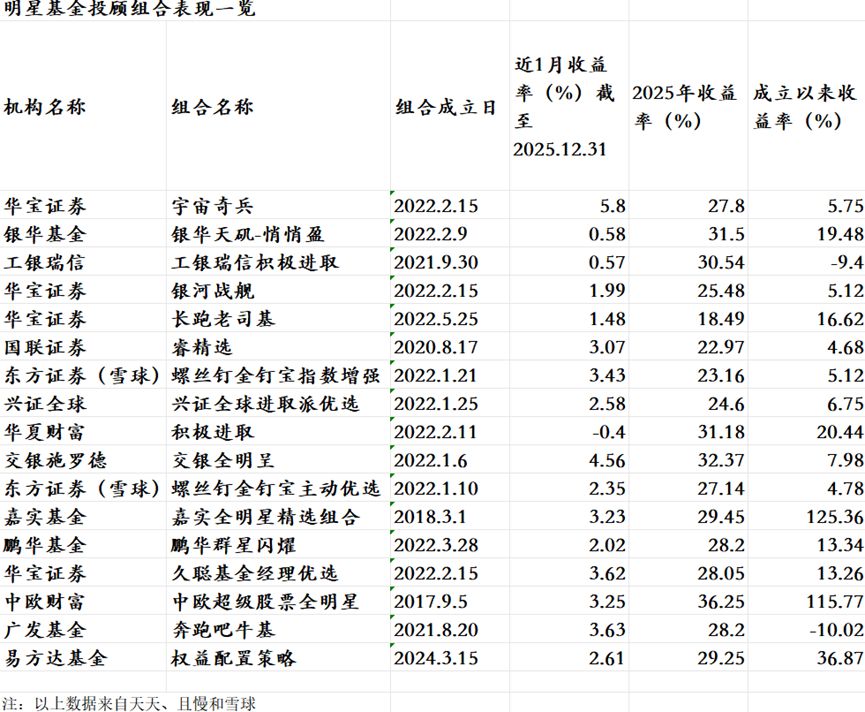Image resolution: width=865 pixels, height=712 pixels.
Task: Select the 工银瑞信积极进取 cell
Action: (256, 262)
